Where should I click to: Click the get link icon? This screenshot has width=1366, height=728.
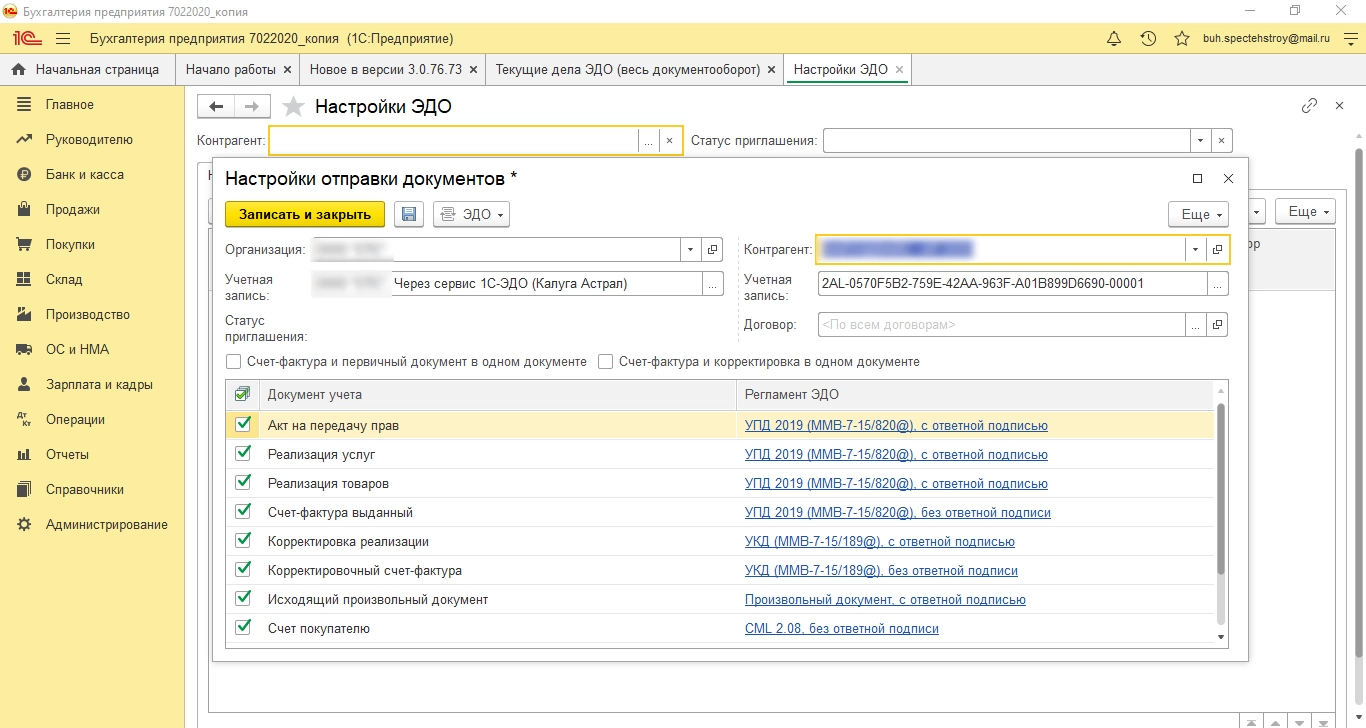point(1309,106)
